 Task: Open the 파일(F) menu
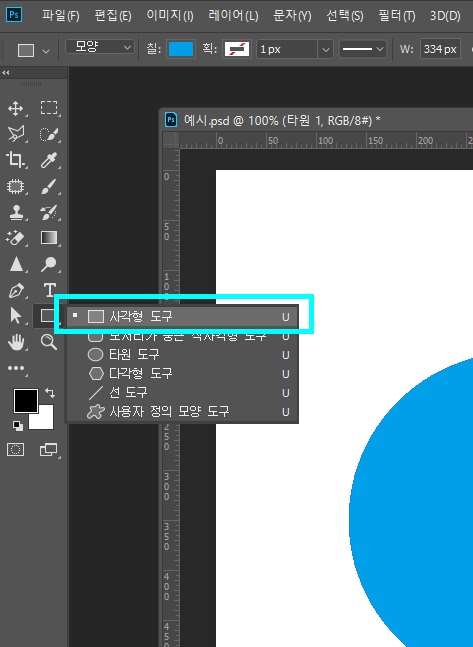61,16
